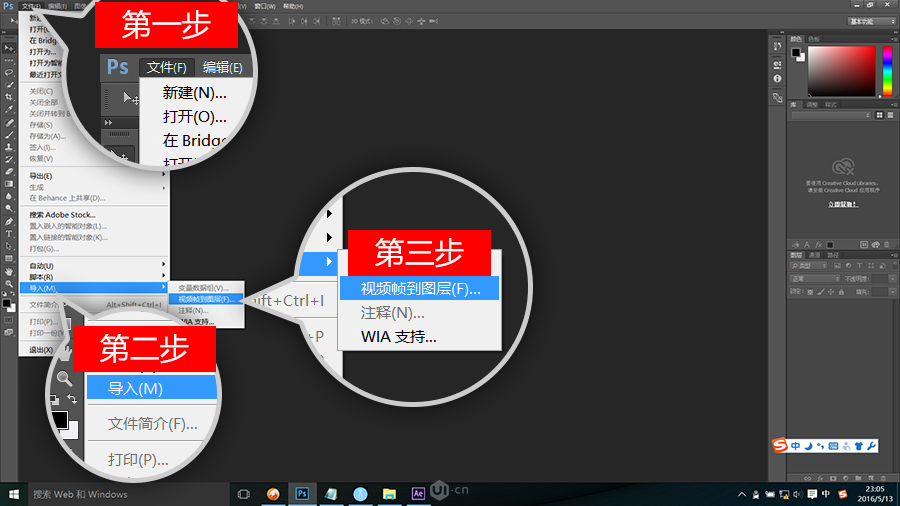This screenshot has width=900, height=506.
Task: Select the Lasso tool
Action: (x=9, y=72)
